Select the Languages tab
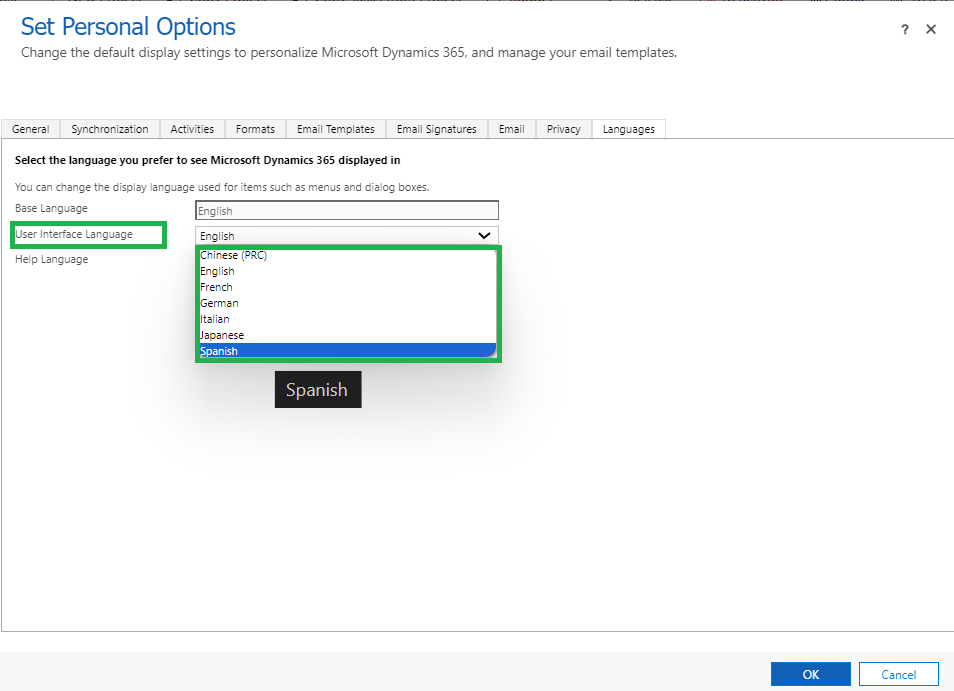Viewport: 954px width, 691px height. point(628,129)
